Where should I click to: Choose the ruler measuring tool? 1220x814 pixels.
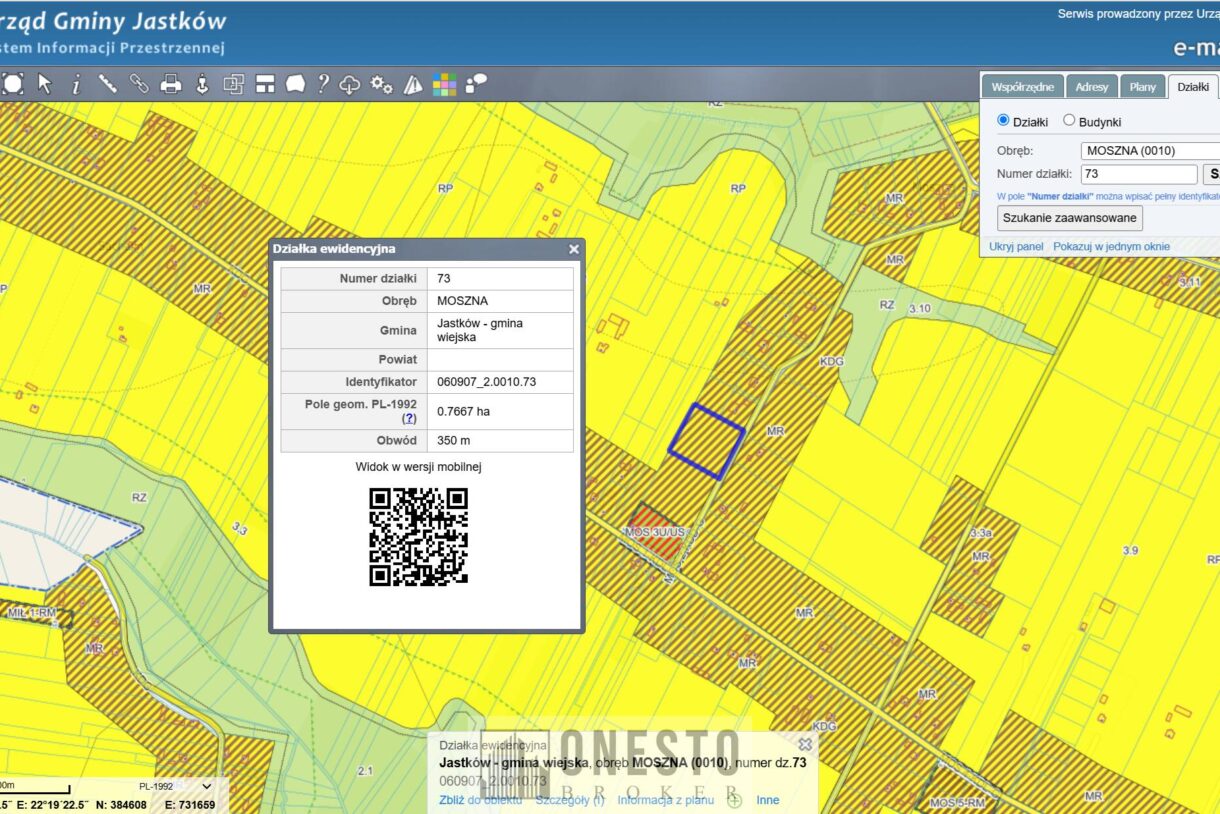107,84
